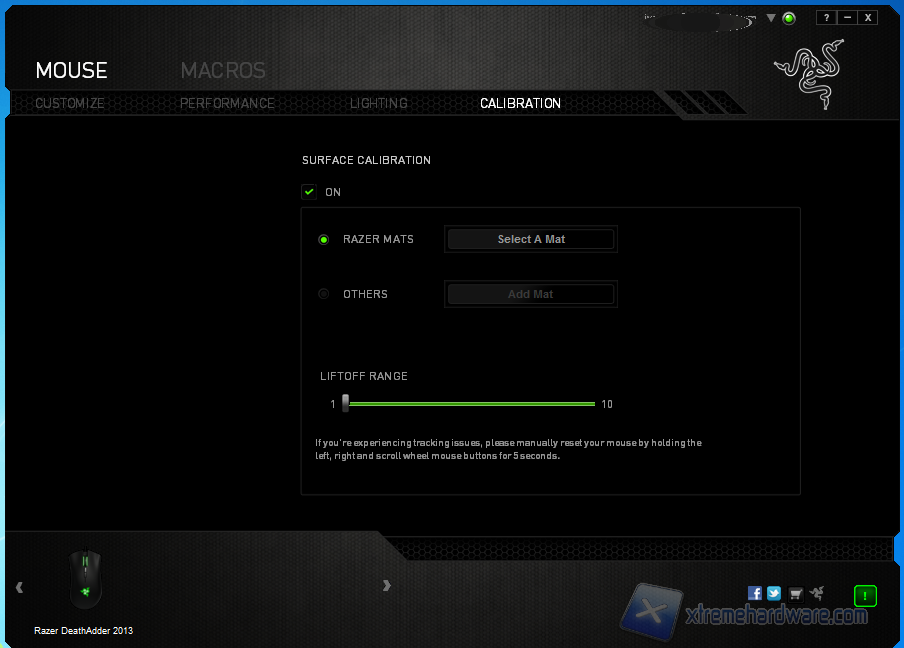The width and height of the screenshot is (904, 648).
Task: Select the Razer Mats radio button
Action: (324, 239)
